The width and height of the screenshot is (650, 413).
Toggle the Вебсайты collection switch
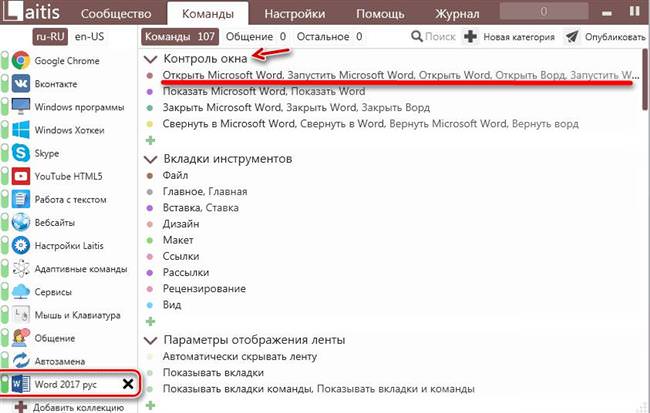[x=5, y=223]
